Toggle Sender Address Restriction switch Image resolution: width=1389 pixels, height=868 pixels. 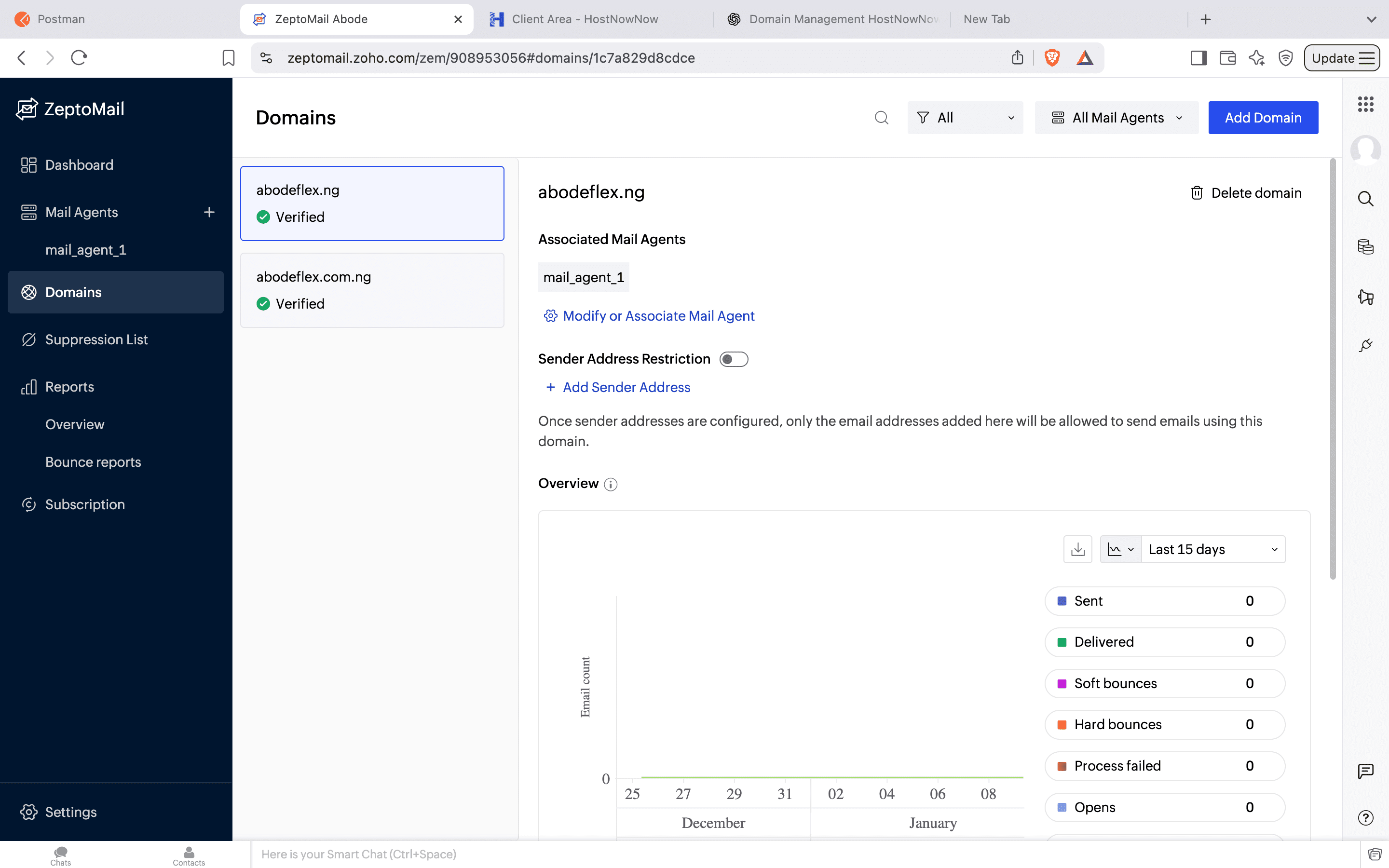click(x=734, y=359)
